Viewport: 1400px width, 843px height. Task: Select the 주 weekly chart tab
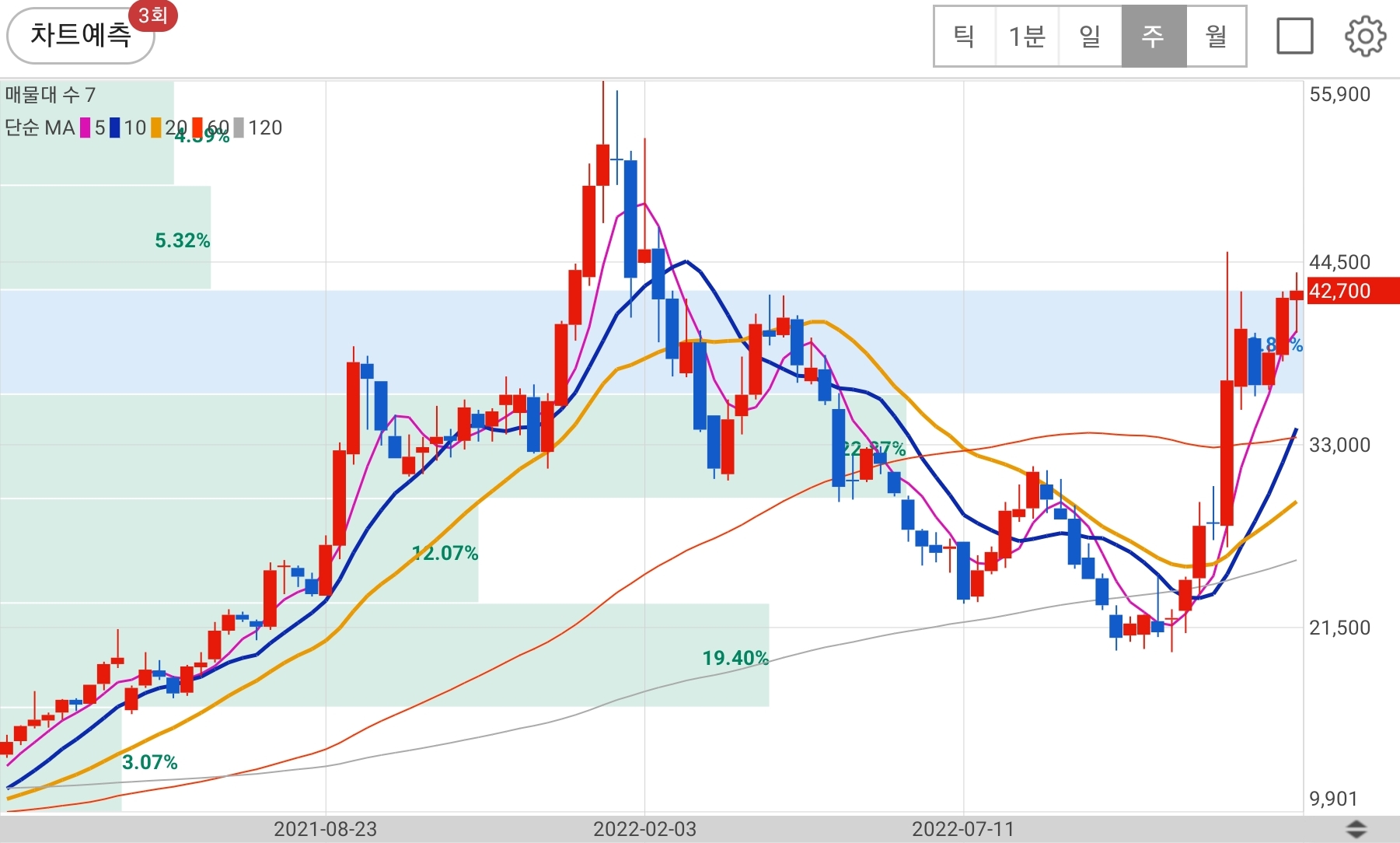pos(1154,36)
